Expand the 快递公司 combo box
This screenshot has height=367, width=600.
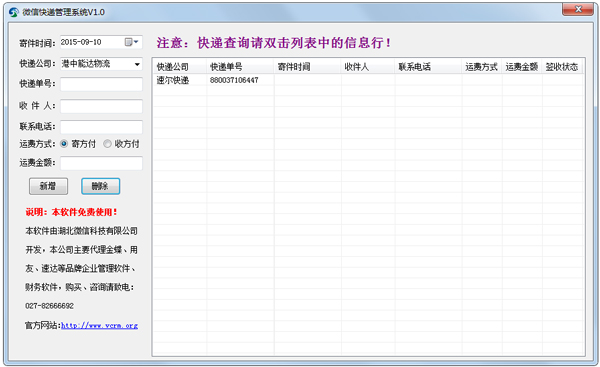click(x=137, y=64)
